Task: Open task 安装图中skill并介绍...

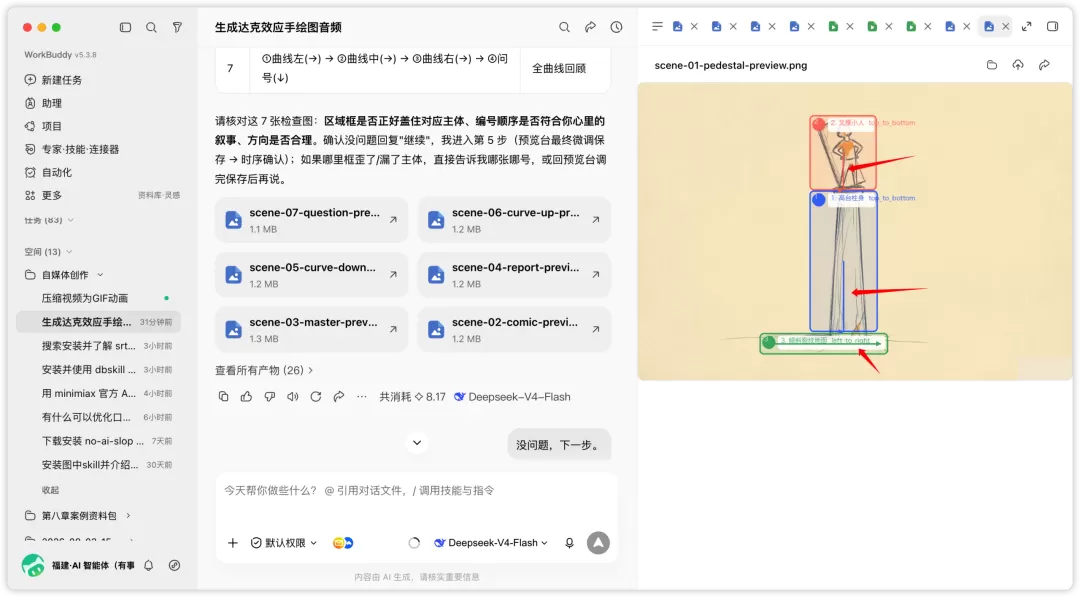Action: click(x=98, y=465)
